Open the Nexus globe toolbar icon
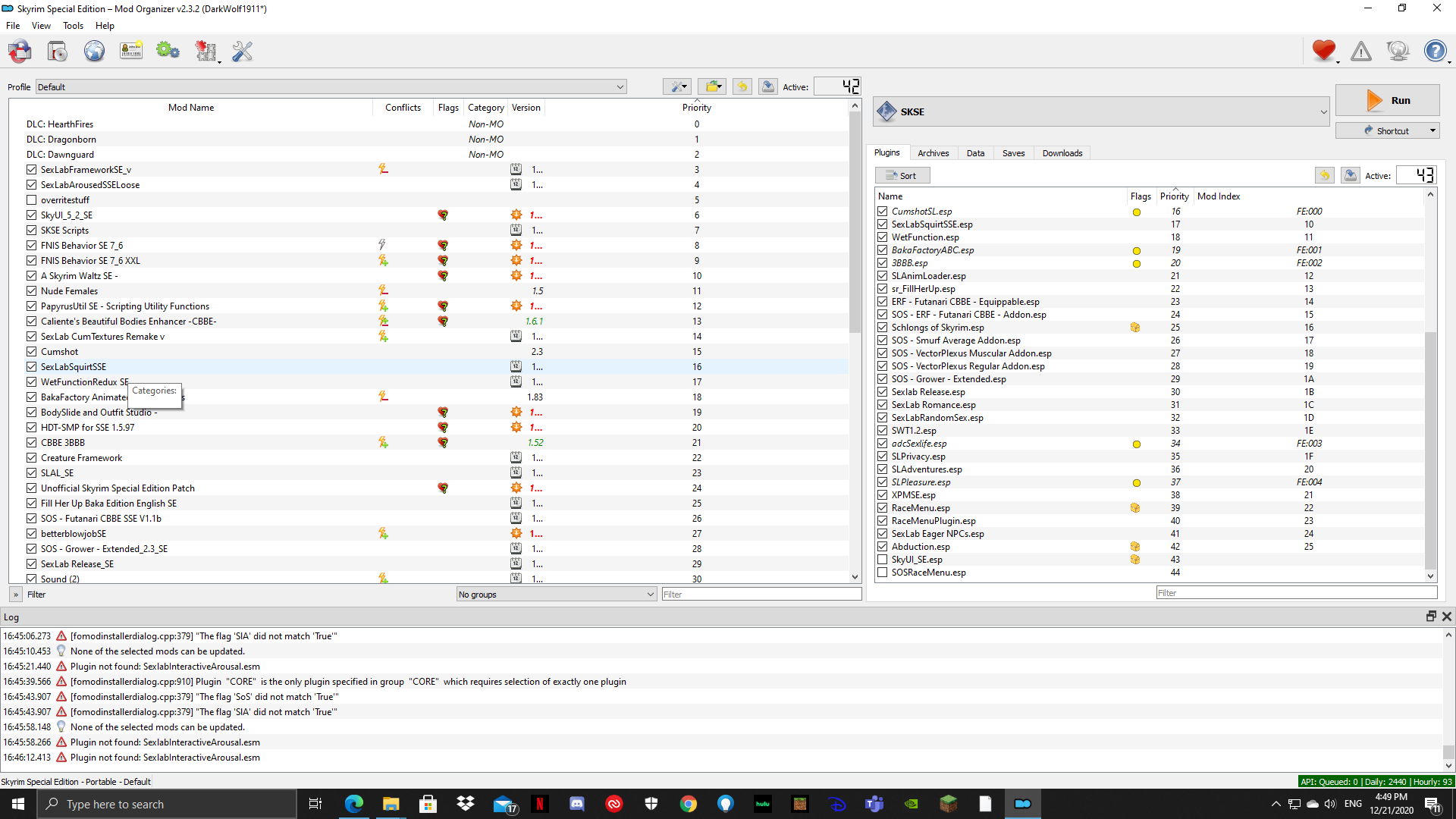The width and height of the screenshot is (1456, 819). point(94,51)
